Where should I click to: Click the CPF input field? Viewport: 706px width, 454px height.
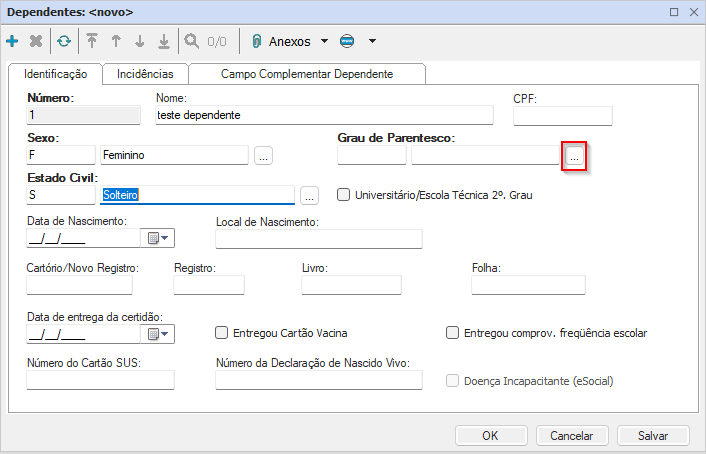pyautogui.click(x=562, y=116)
